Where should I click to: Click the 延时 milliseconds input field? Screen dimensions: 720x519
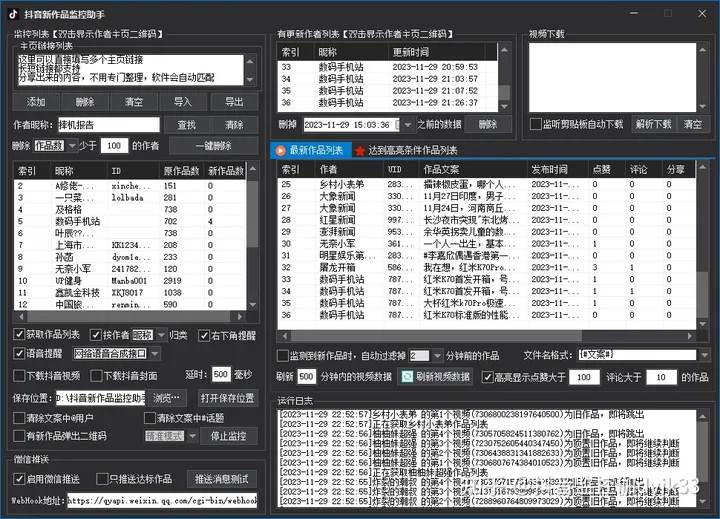click(220, 374)
